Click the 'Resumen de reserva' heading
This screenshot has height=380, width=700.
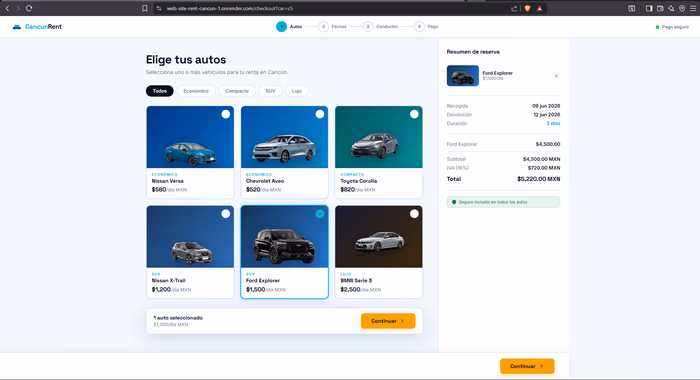coord(473,52)
